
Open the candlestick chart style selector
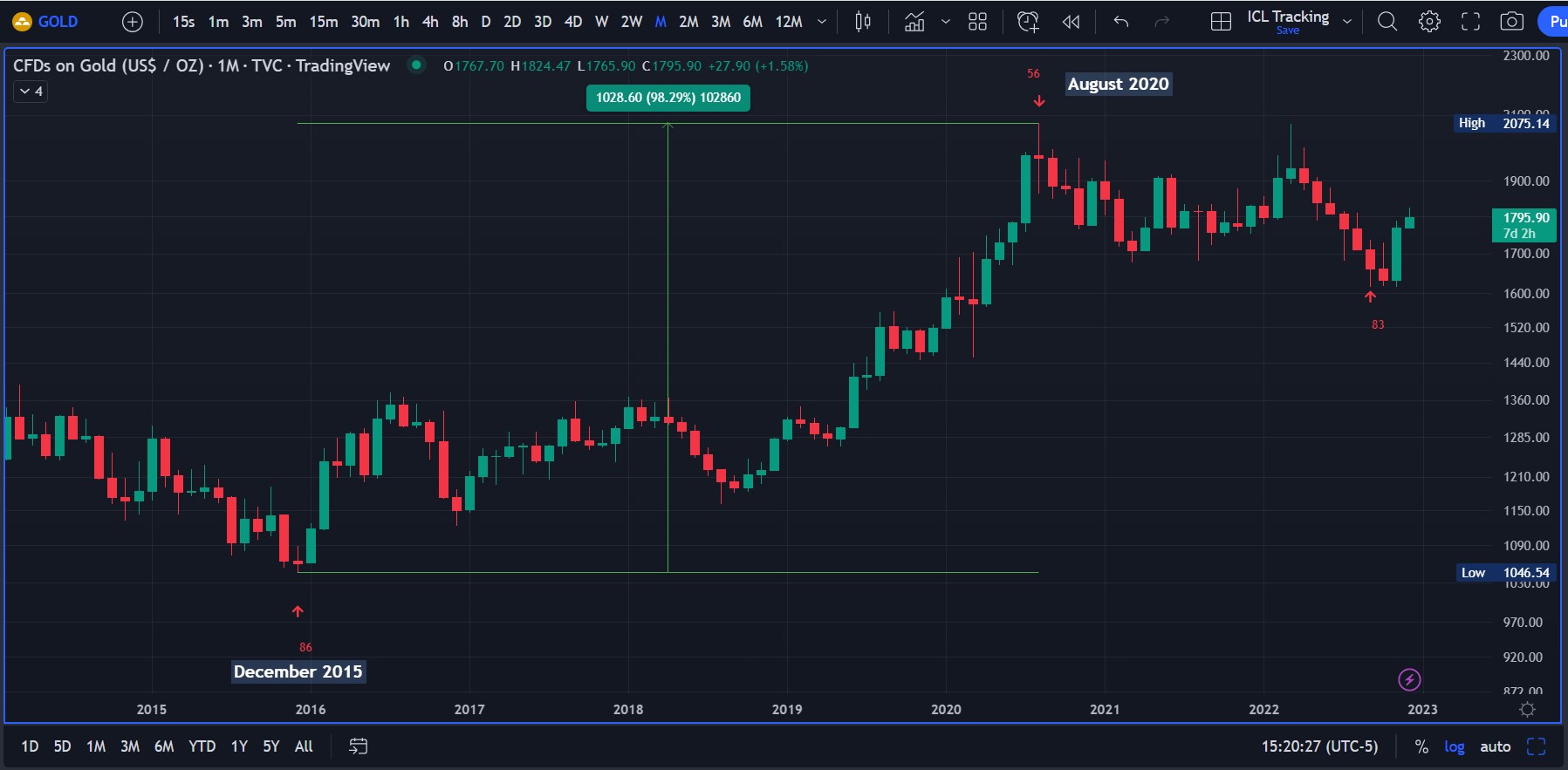(x=863, y=22)
